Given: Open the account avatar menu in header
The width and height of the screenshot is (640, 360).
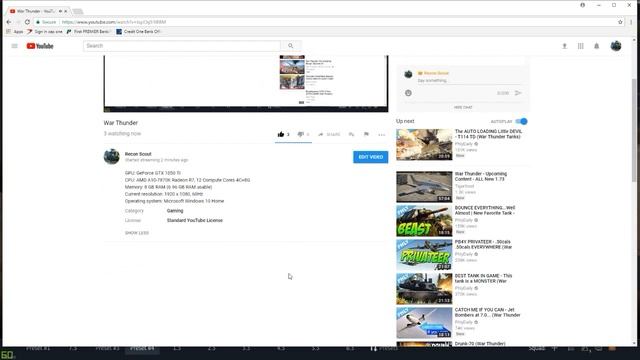Looking at the screenshot, I should pyautogui.click(x=616, y=46).
